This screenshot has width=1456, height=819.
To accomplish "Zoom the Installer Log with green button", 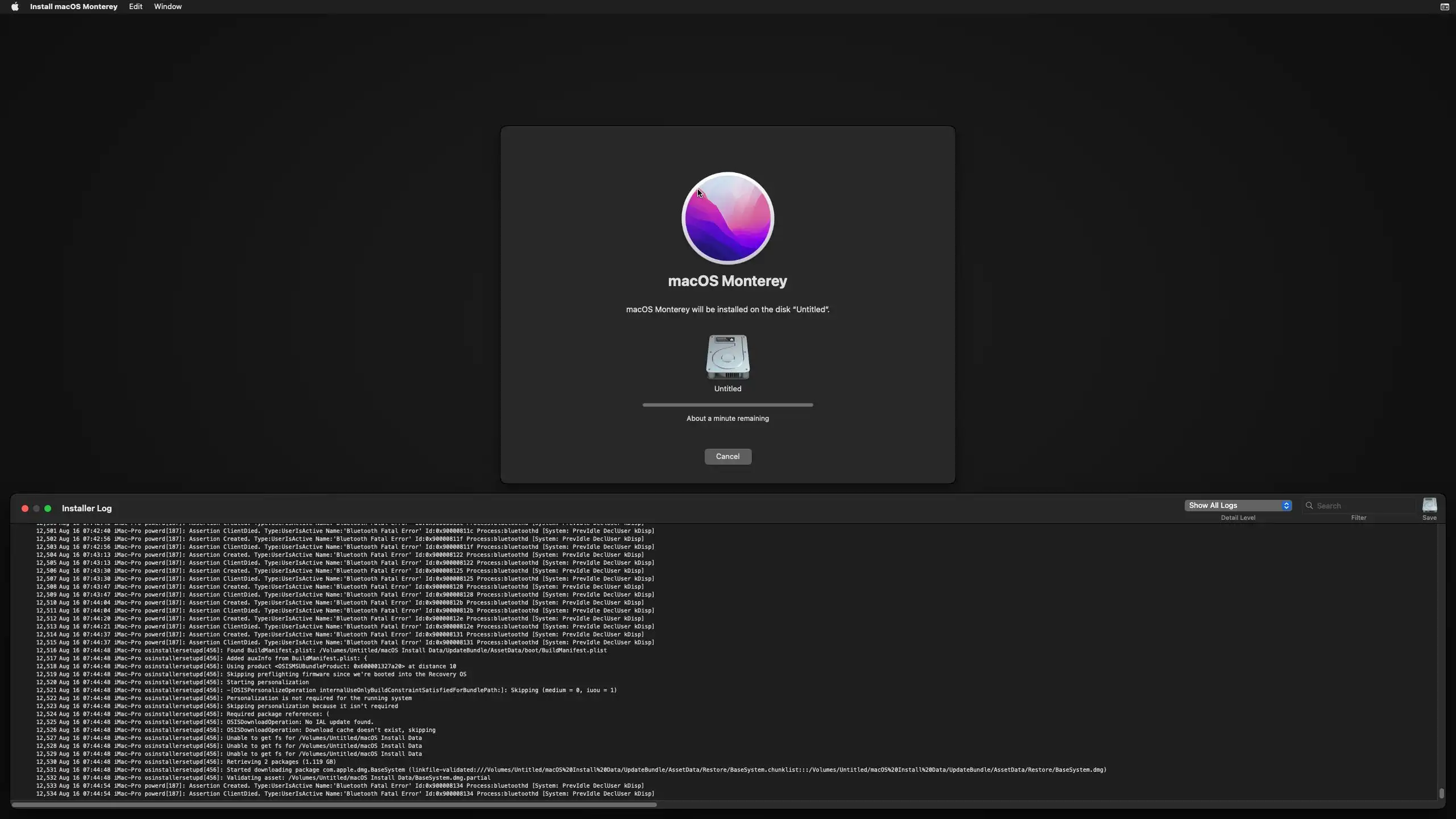I will pos(48,508).
